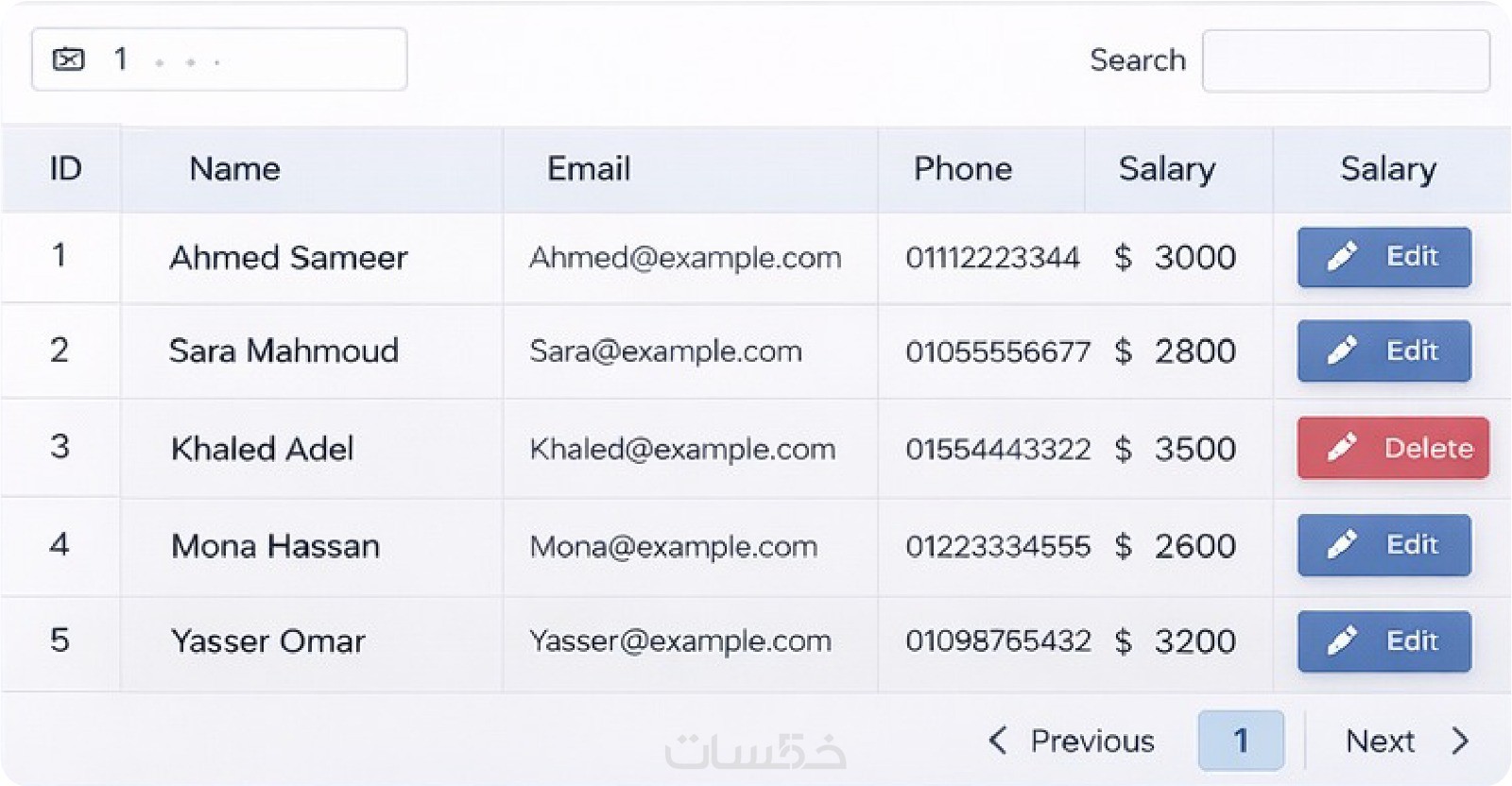1512x786 pixels.
Task: Sort by the Email column header
Action: click(x=589, y=169)
